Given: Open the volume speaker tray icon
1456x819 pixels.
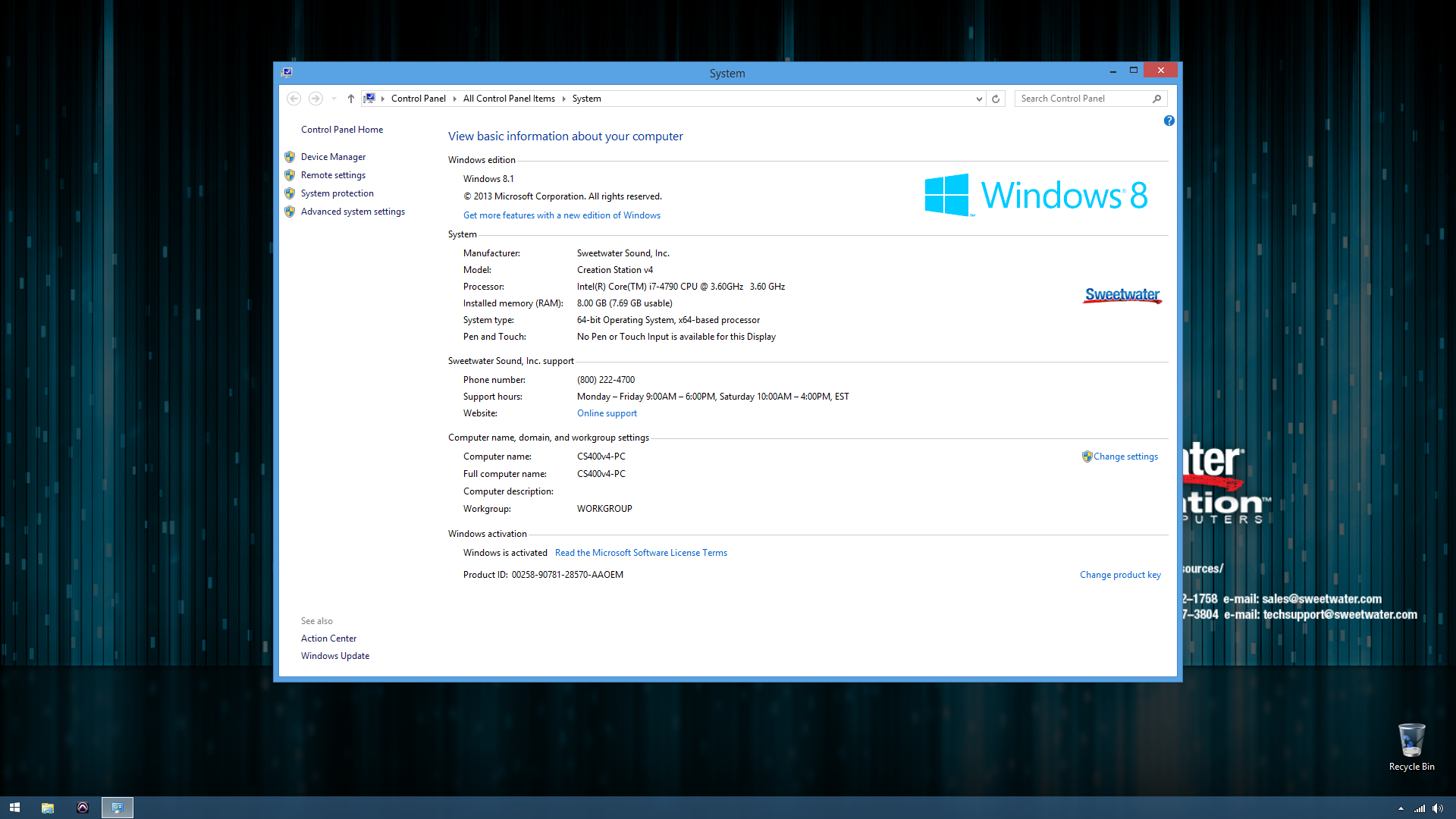Looking at the screenshot, I should tap(1437, 808).
